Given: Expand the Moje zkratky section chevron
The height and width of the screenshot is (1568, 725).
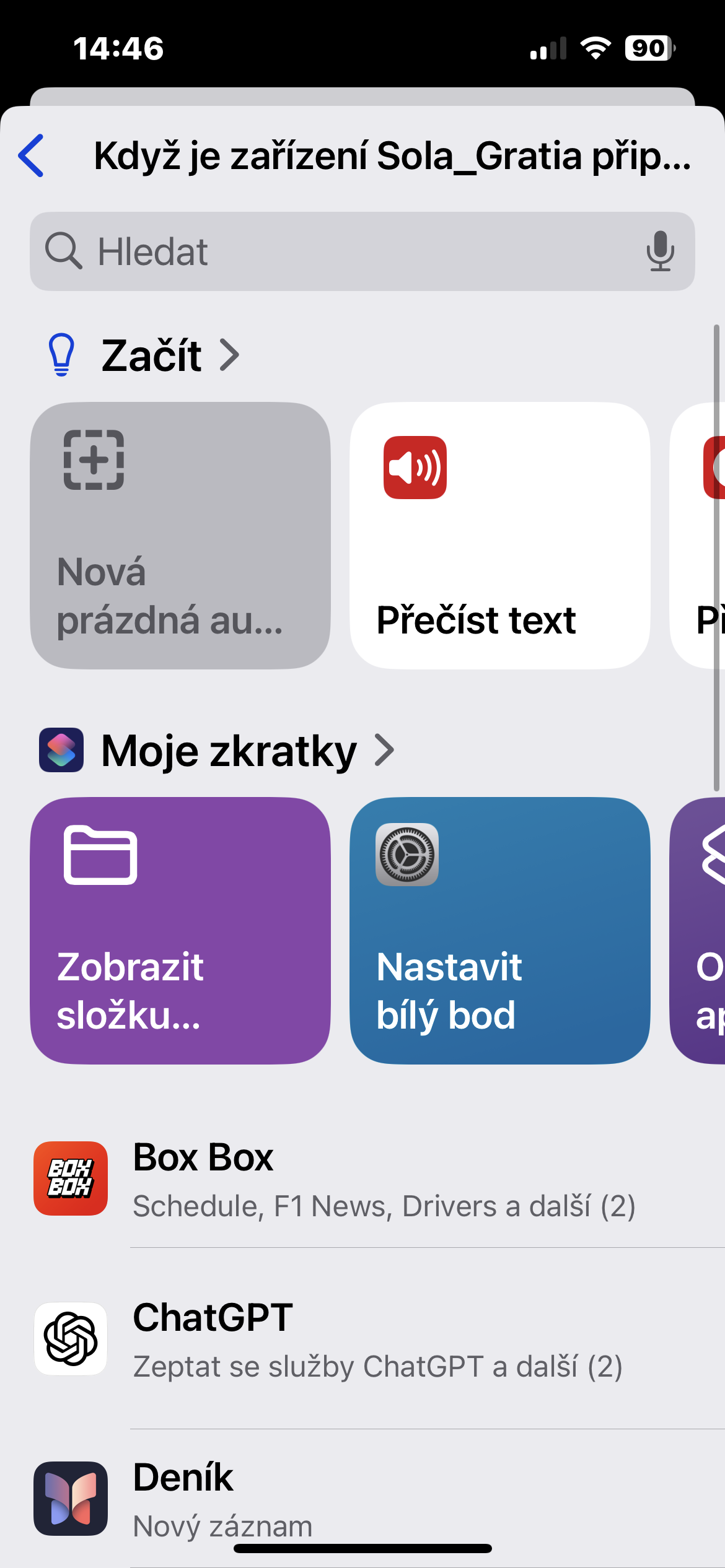Looking at the screenshot, I should 385,750.
